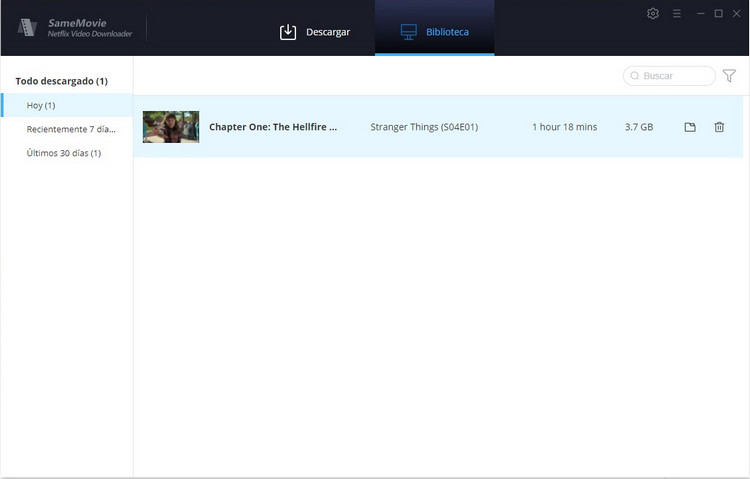Click the magnifier icon in search box
The image size is (750, 479).
coord(634,76)
